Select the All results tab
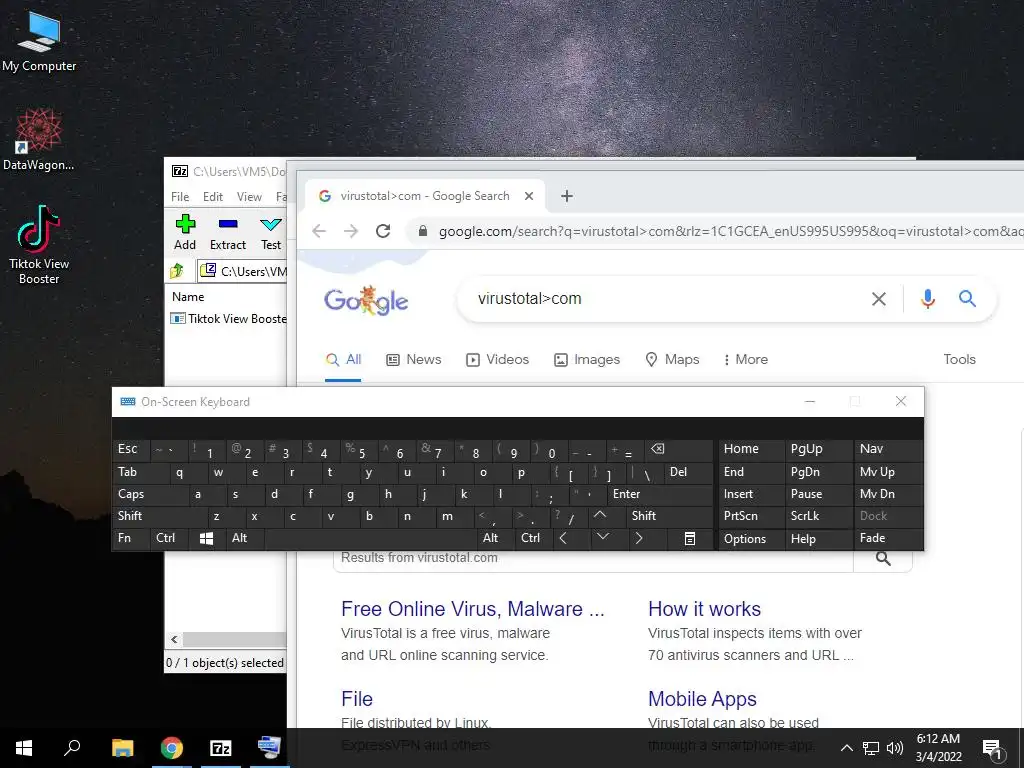 coord(344,360)
